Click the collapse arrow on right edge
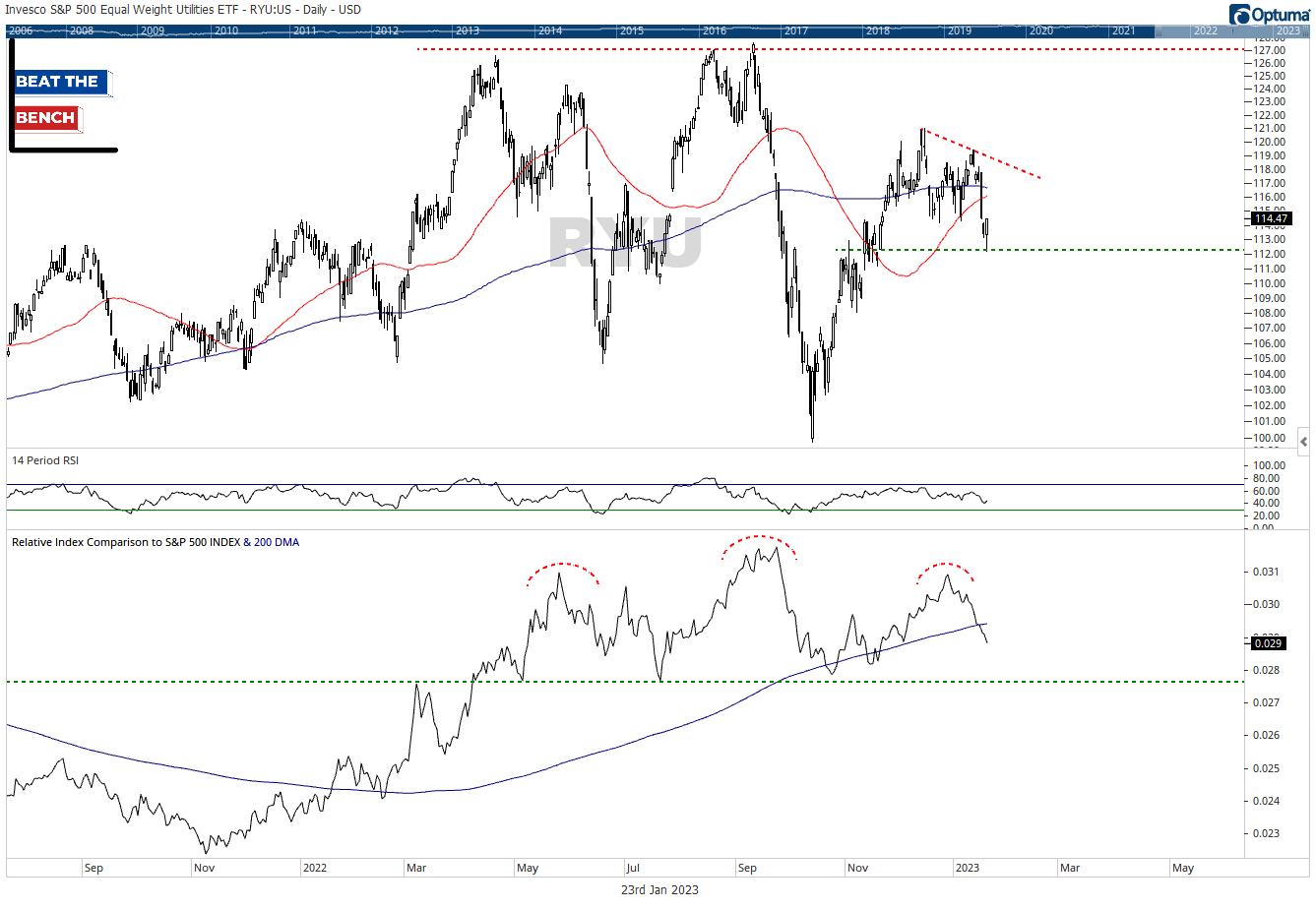Screen dimensions: 1316x909 tap(1303, 441)
